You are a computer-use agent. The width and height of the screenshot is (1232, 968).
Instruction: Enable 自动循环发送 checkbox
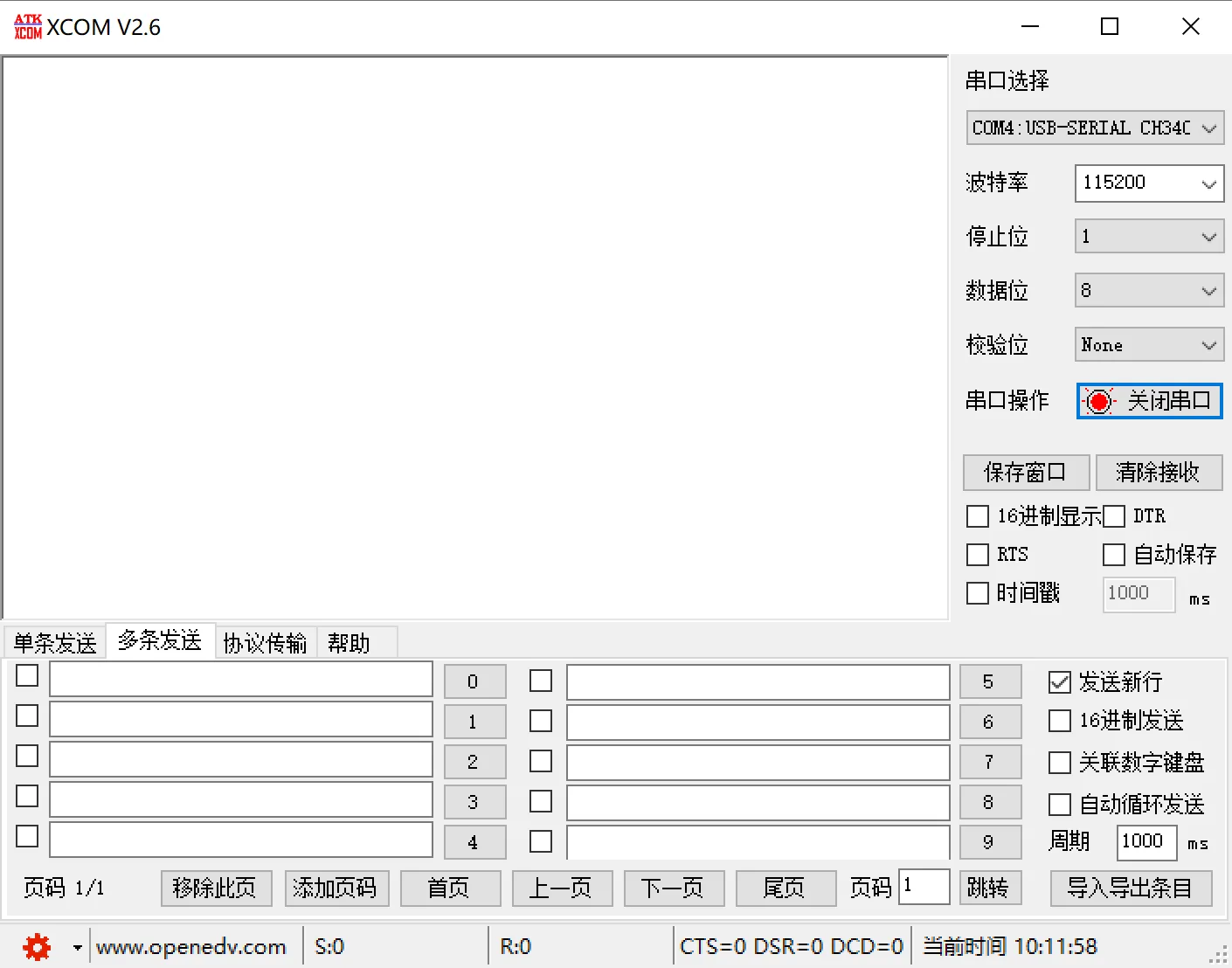[x=1060, y=805]
